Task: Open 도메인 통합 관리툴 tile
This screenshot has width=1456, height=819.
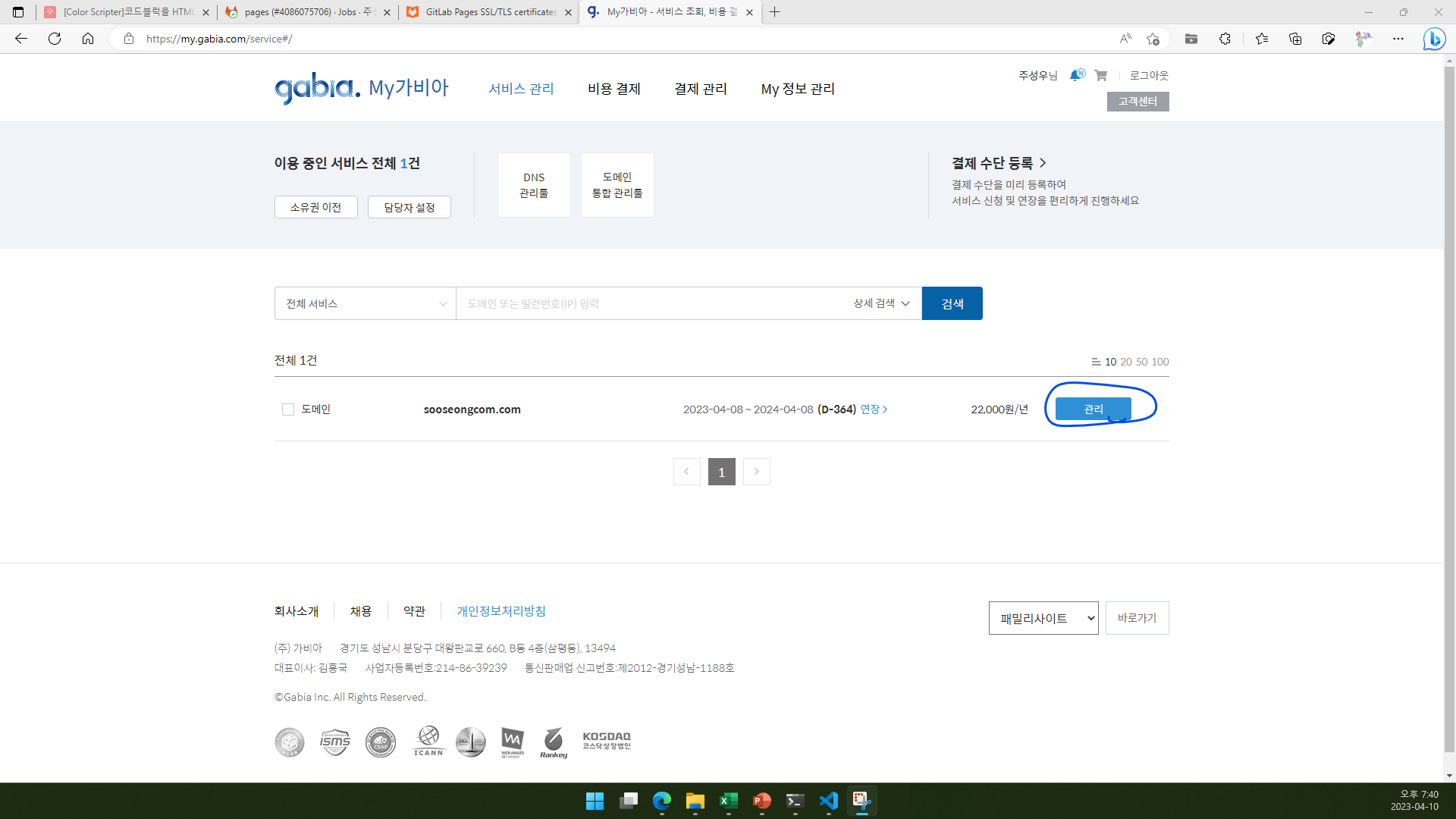Action: [617, 185]
